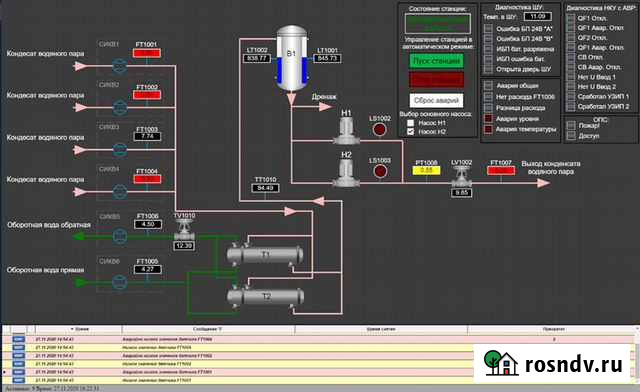Click the B1 tank vessel
Viewport: 640px width, 392px height.
tap(291, 58)
